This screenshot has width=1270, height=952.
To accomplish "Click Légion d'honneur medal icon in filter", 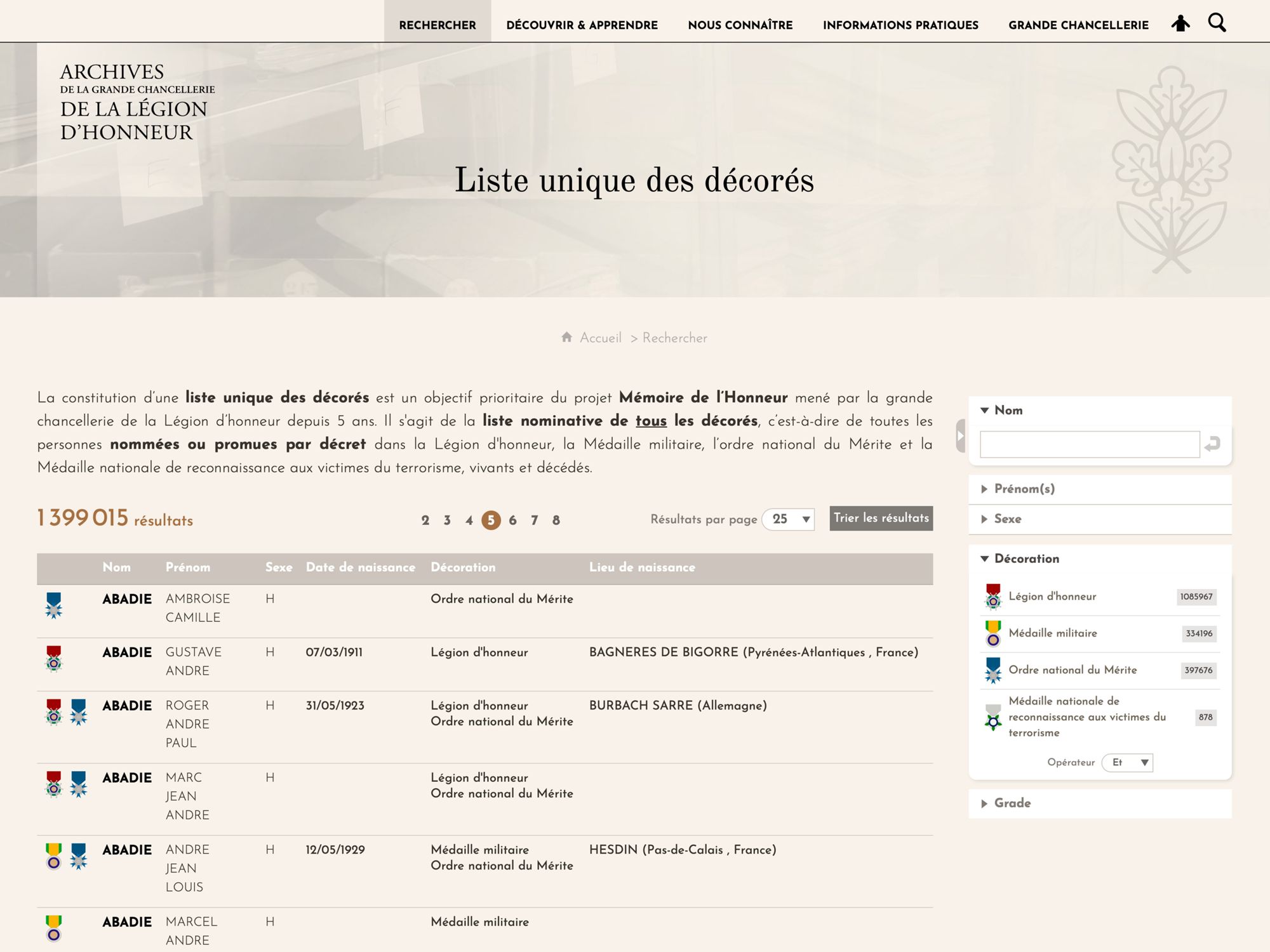I will coord(993,597).
